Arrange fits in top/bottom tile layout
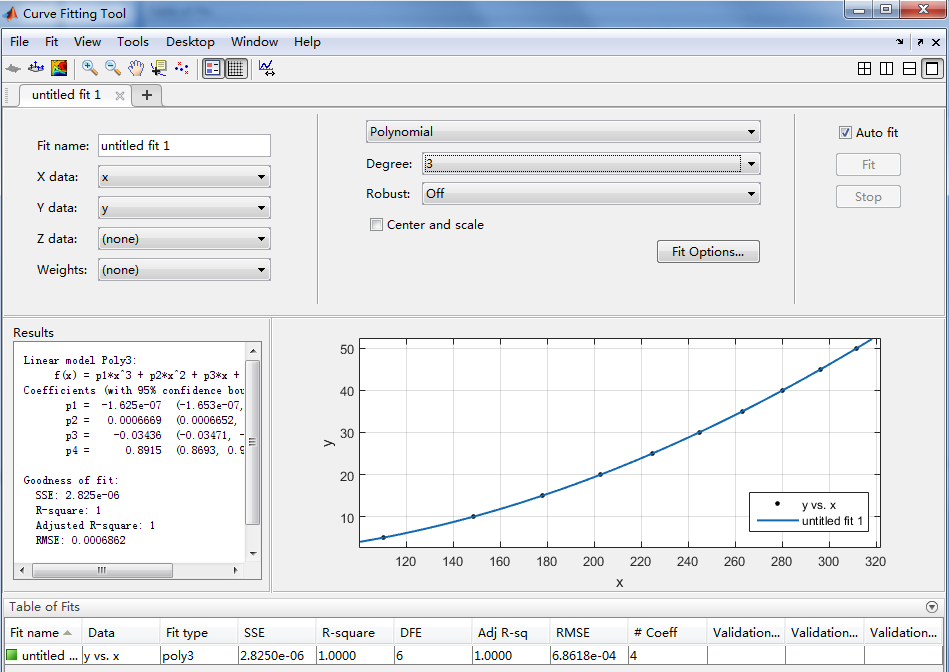949x672 pixels. 909,69
